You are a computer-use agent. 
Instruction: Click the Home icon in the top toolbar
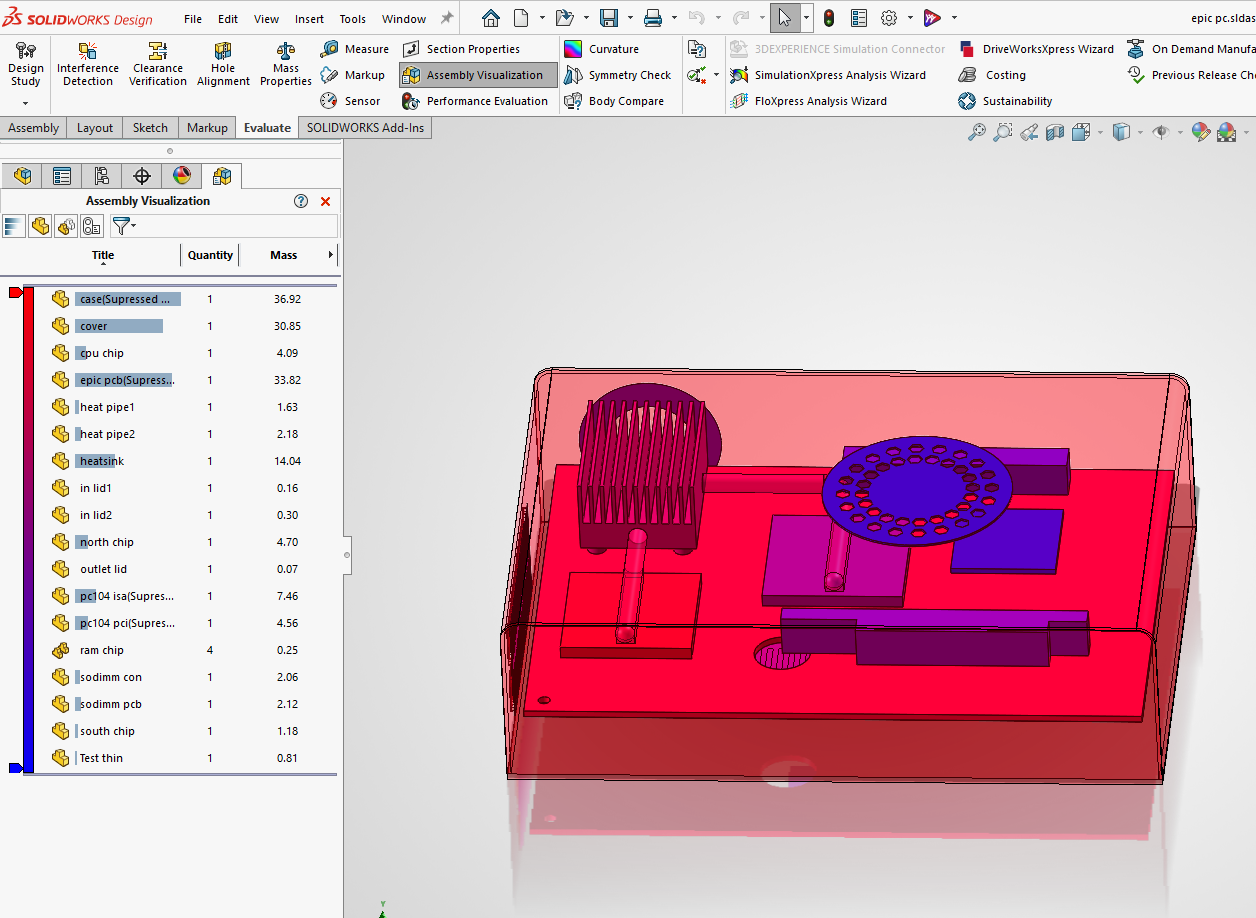(x=491, y=18)
